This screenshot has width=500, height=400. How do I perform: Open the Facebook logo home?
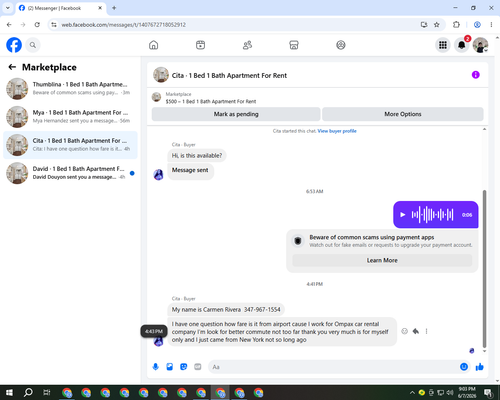coord(14,45)
